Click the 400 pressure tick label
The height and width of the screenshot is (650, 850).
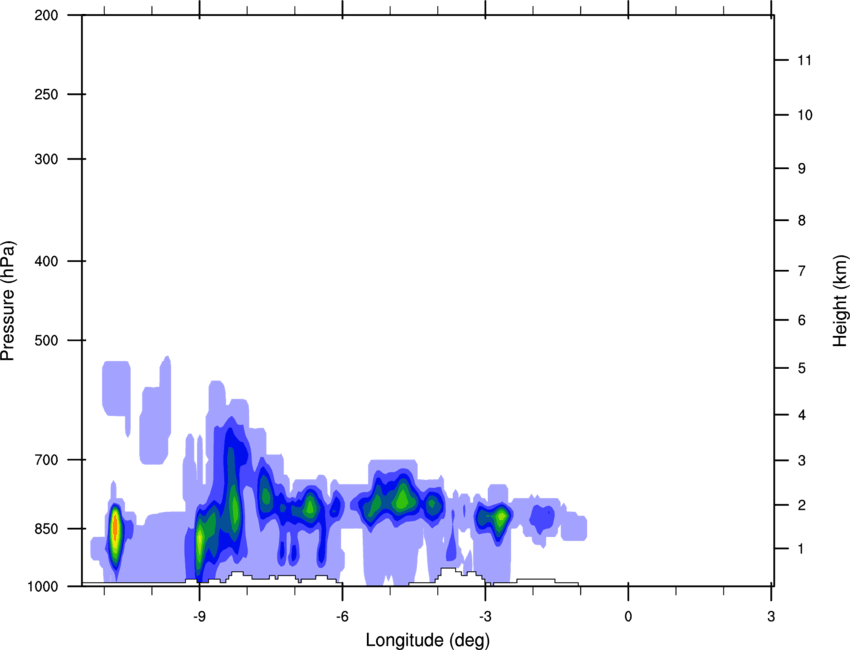pyautogui.click(x=46, y=261)
